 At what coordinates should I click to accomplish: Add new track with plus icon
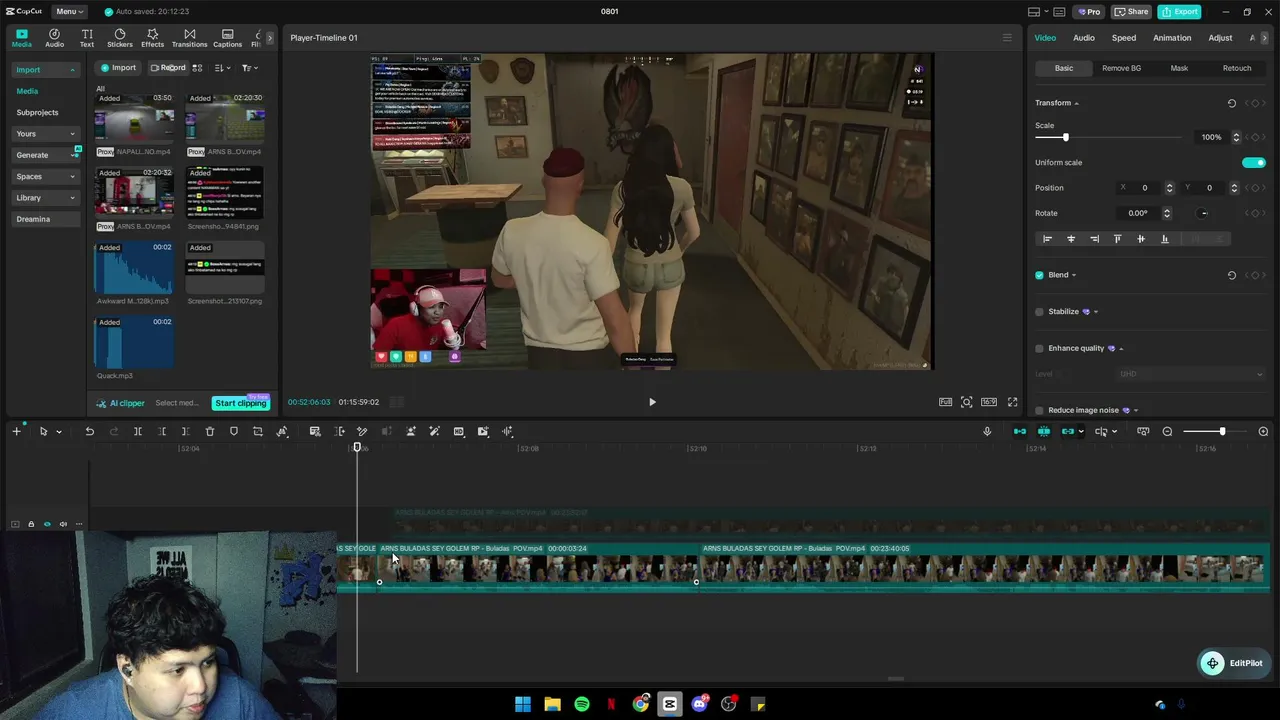(x=16, y=431)
